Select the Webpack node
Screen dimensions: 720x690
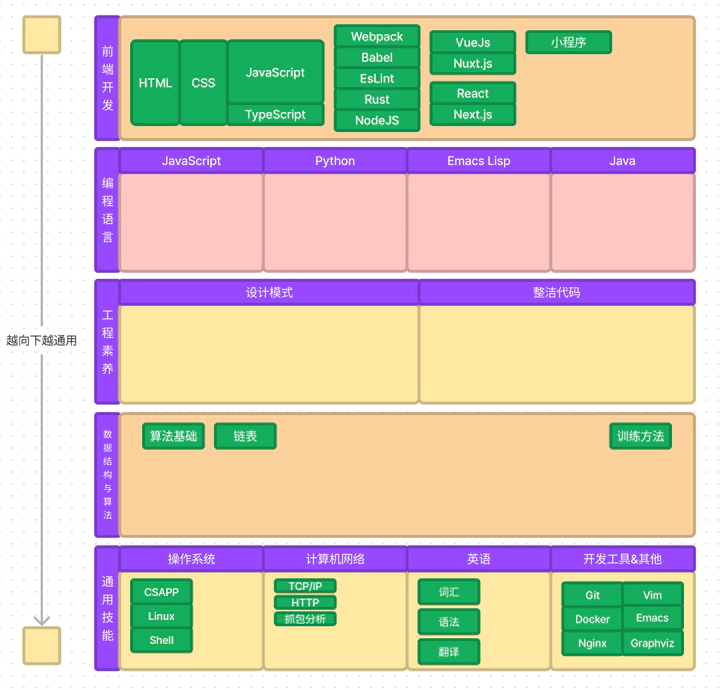pos(377,37)
